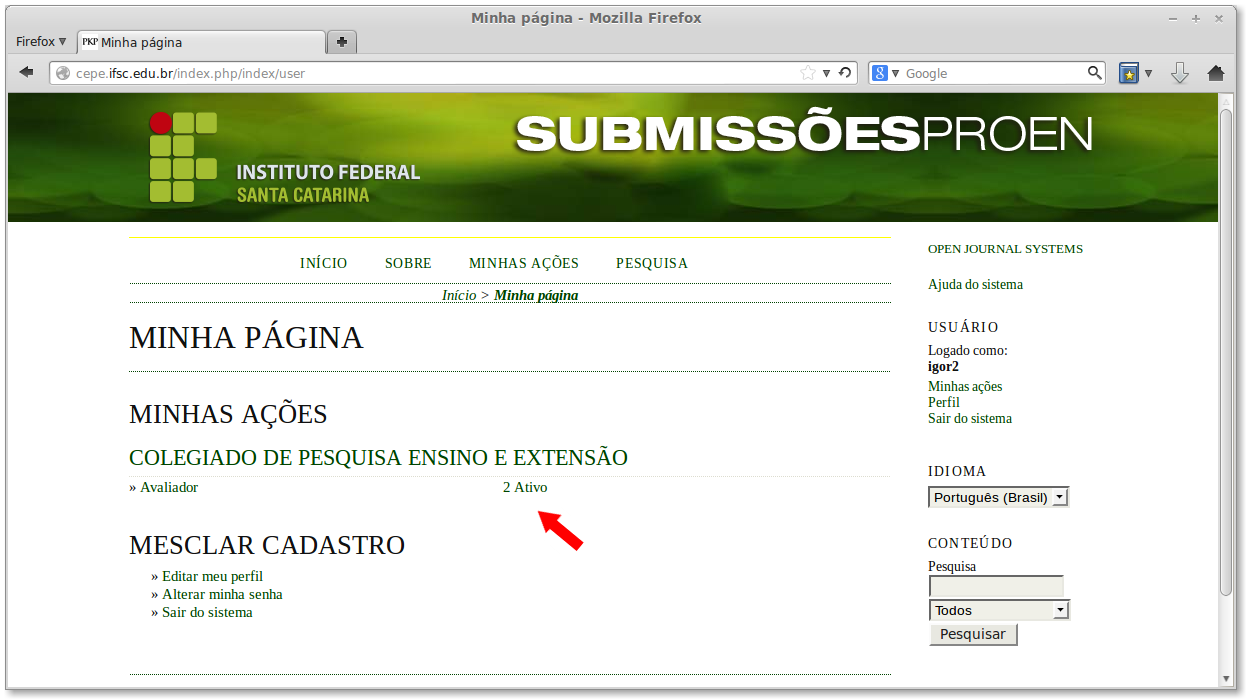This screenshot has width=1246, height=699.
Task: Click the Downloads arrow icon
Action: click(1180, 72)
